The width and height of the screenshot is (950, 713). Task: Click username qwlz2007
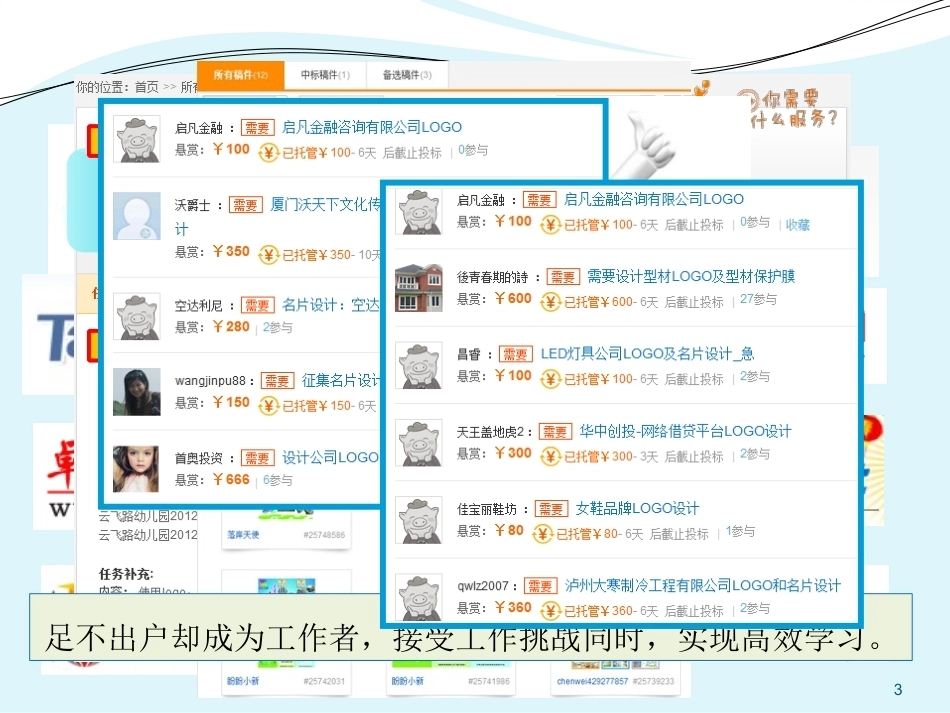[482, 586]
